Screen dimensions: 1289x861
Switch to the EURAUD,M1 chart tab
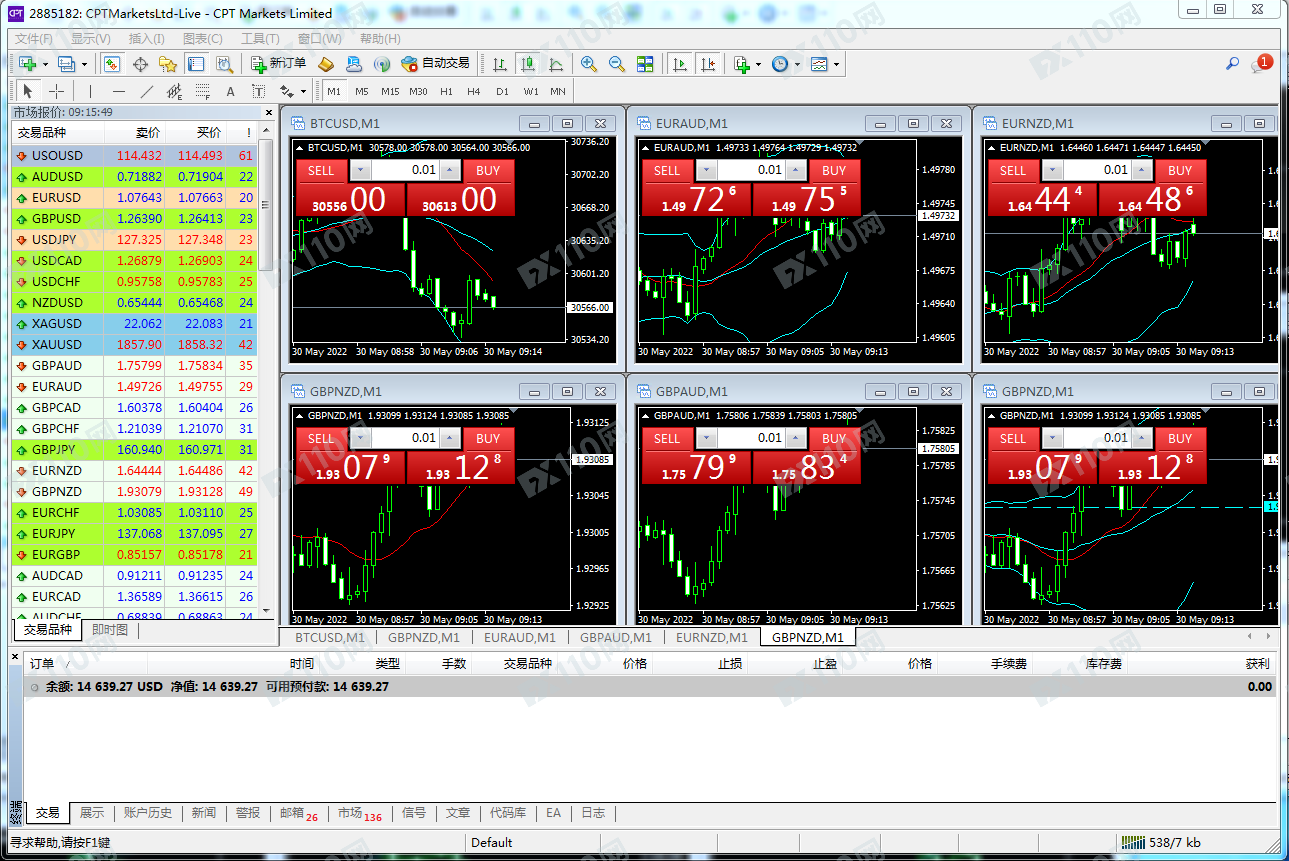point(519,637)
